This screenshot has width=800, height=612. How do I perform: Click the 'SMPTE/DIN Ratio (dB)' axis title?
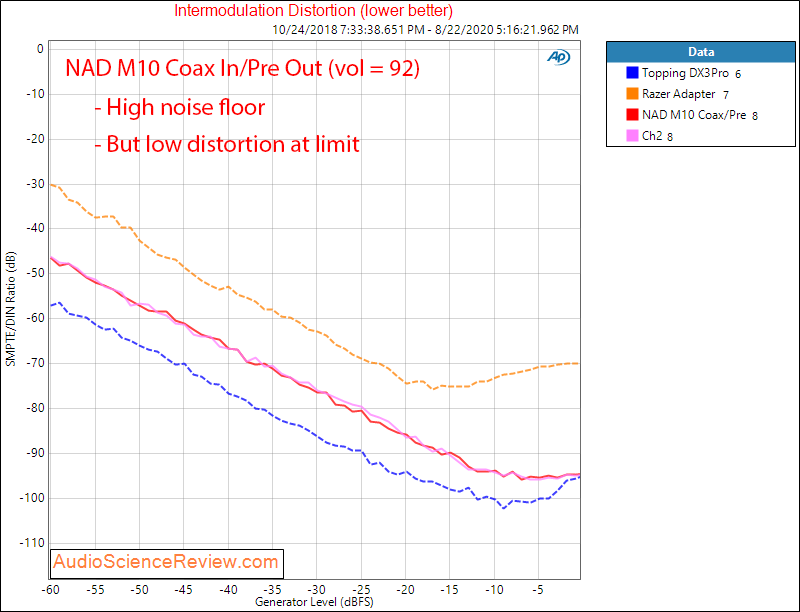pos(11,309)
